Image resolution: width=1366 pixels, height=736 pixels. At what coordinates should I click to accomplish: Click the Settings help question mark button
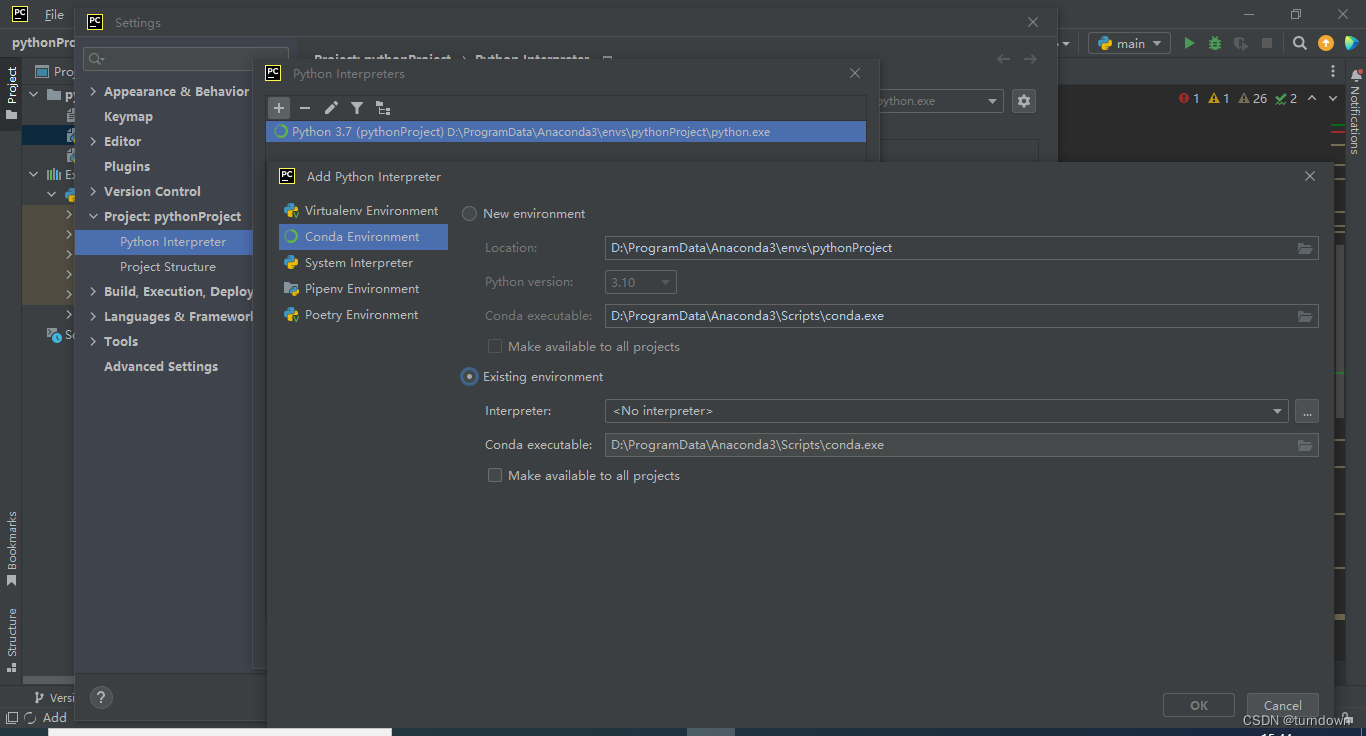point(101,698)
